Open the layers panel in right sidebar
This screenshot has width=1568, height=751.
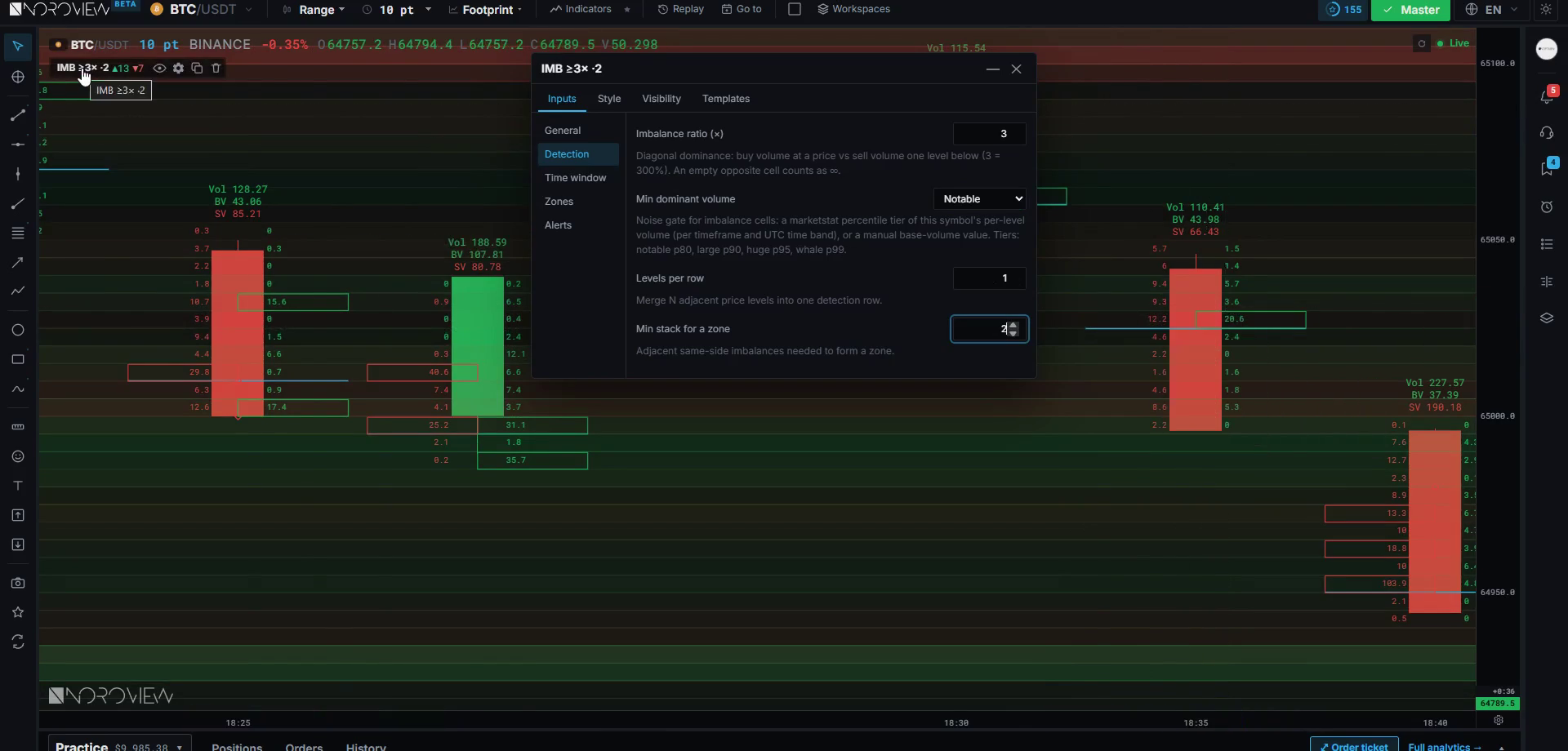1547,318
